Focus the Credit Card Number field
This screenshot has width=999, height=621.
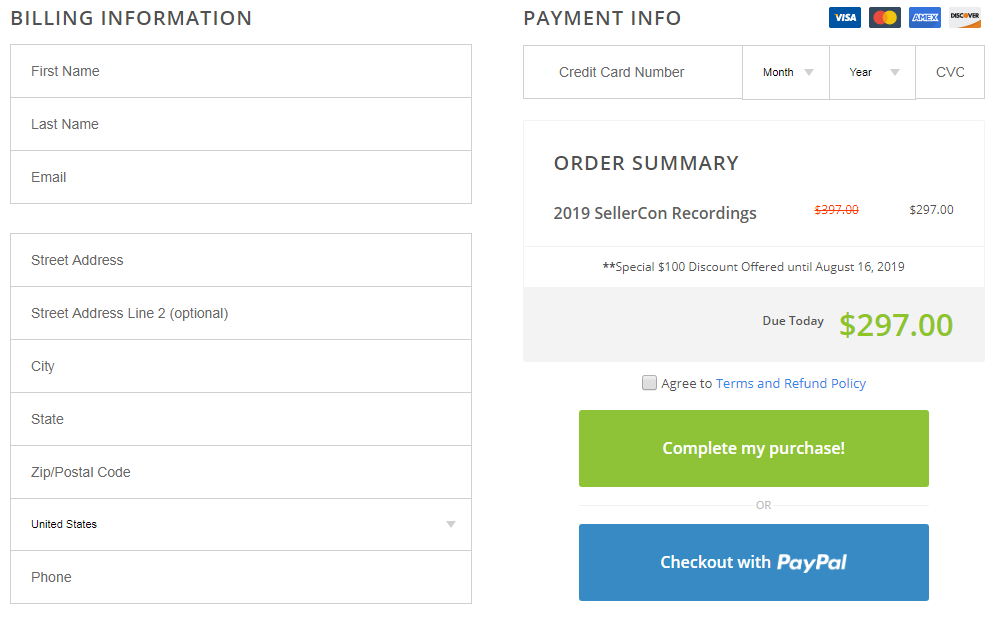click(x=633, y=72)
